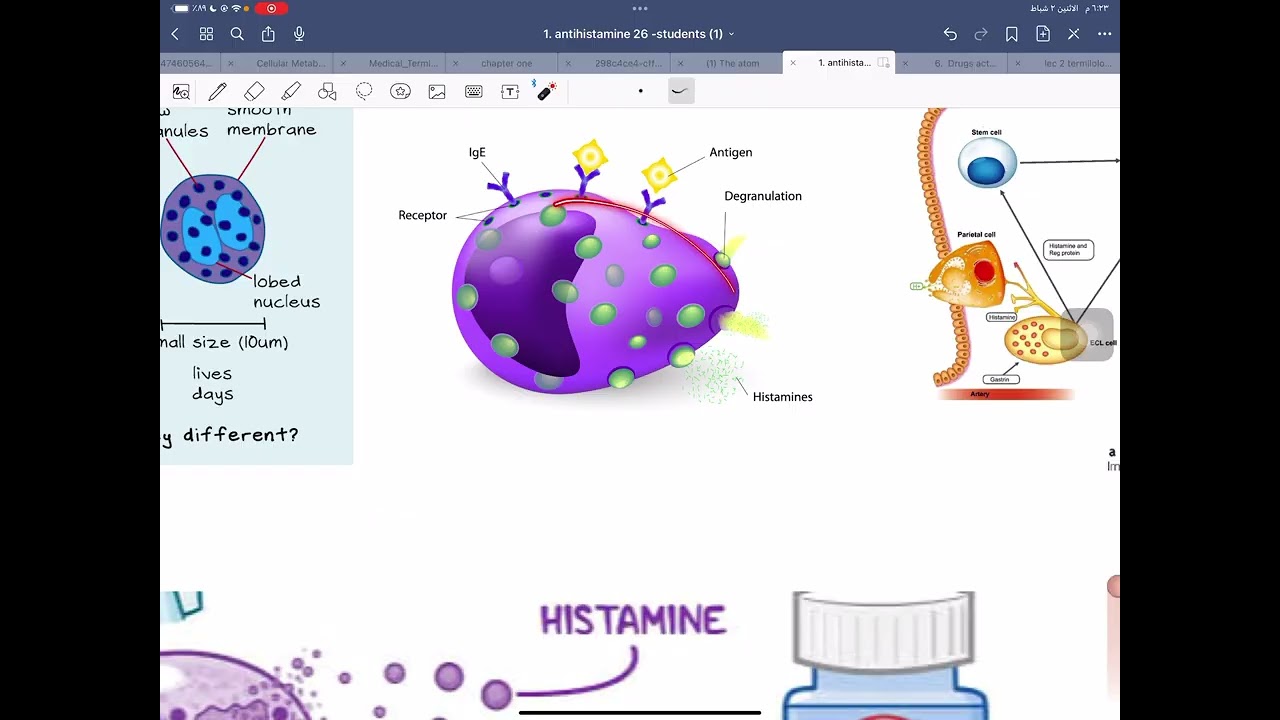Open the page thumbnails grid view

pos(206,34)
